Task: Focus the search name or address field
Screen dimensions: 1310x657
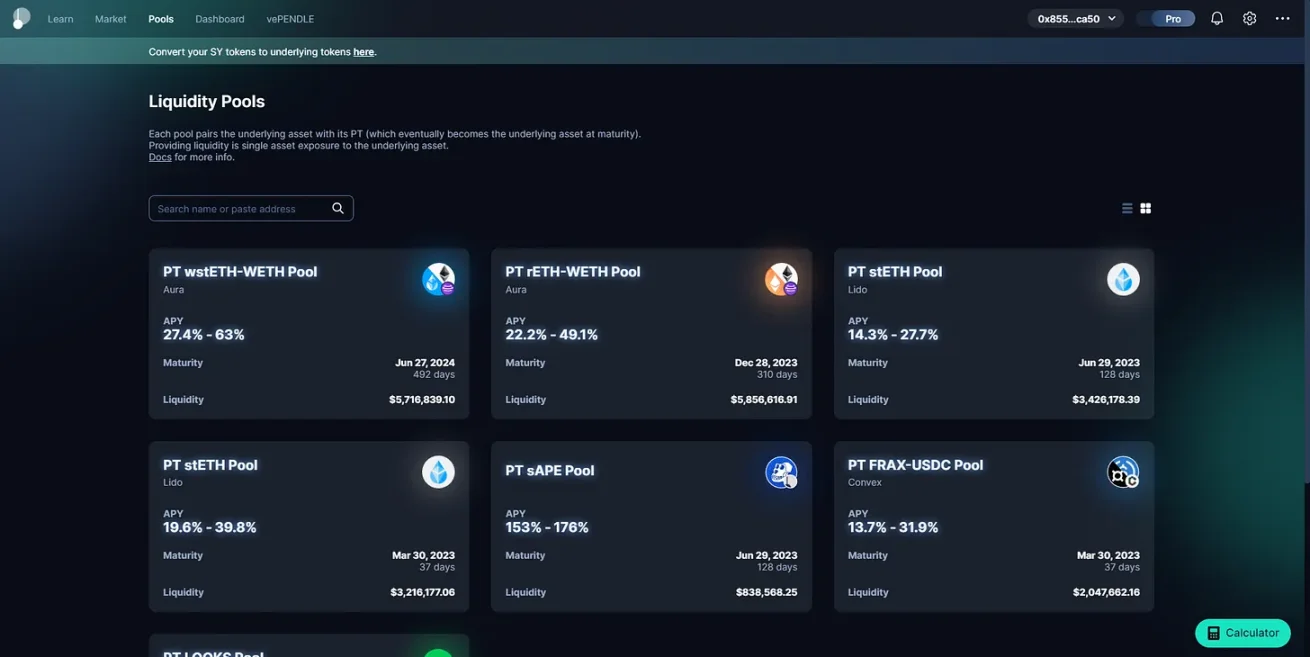Action: (x=240, y=208)
